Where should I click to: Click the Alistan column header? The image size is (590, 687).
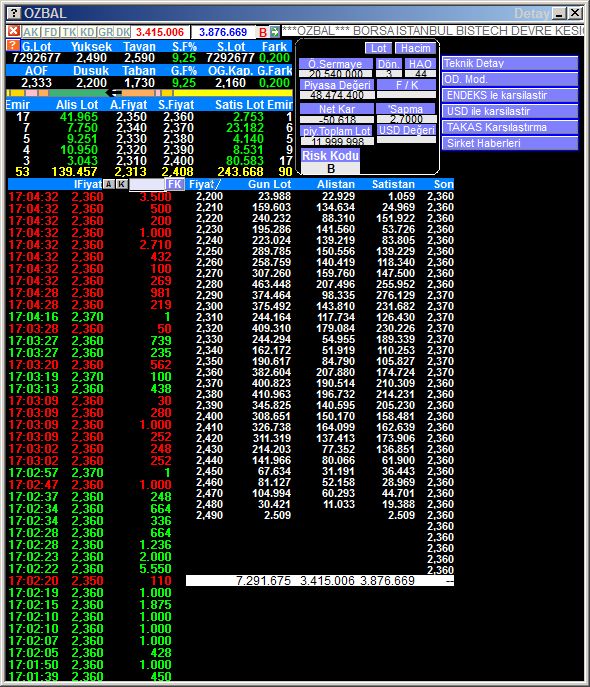point(336,184)
